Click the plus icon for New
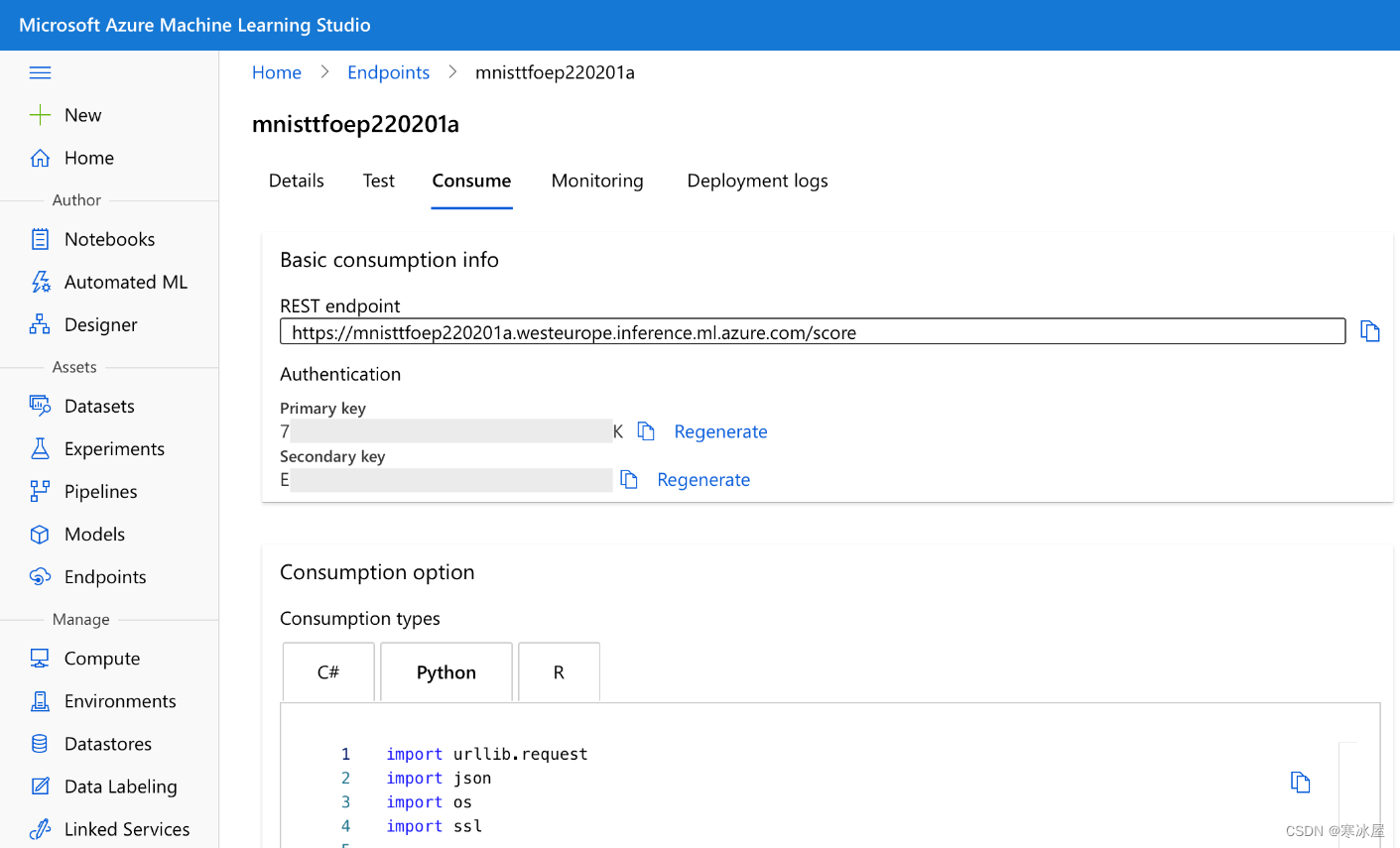 coord(40,115)
